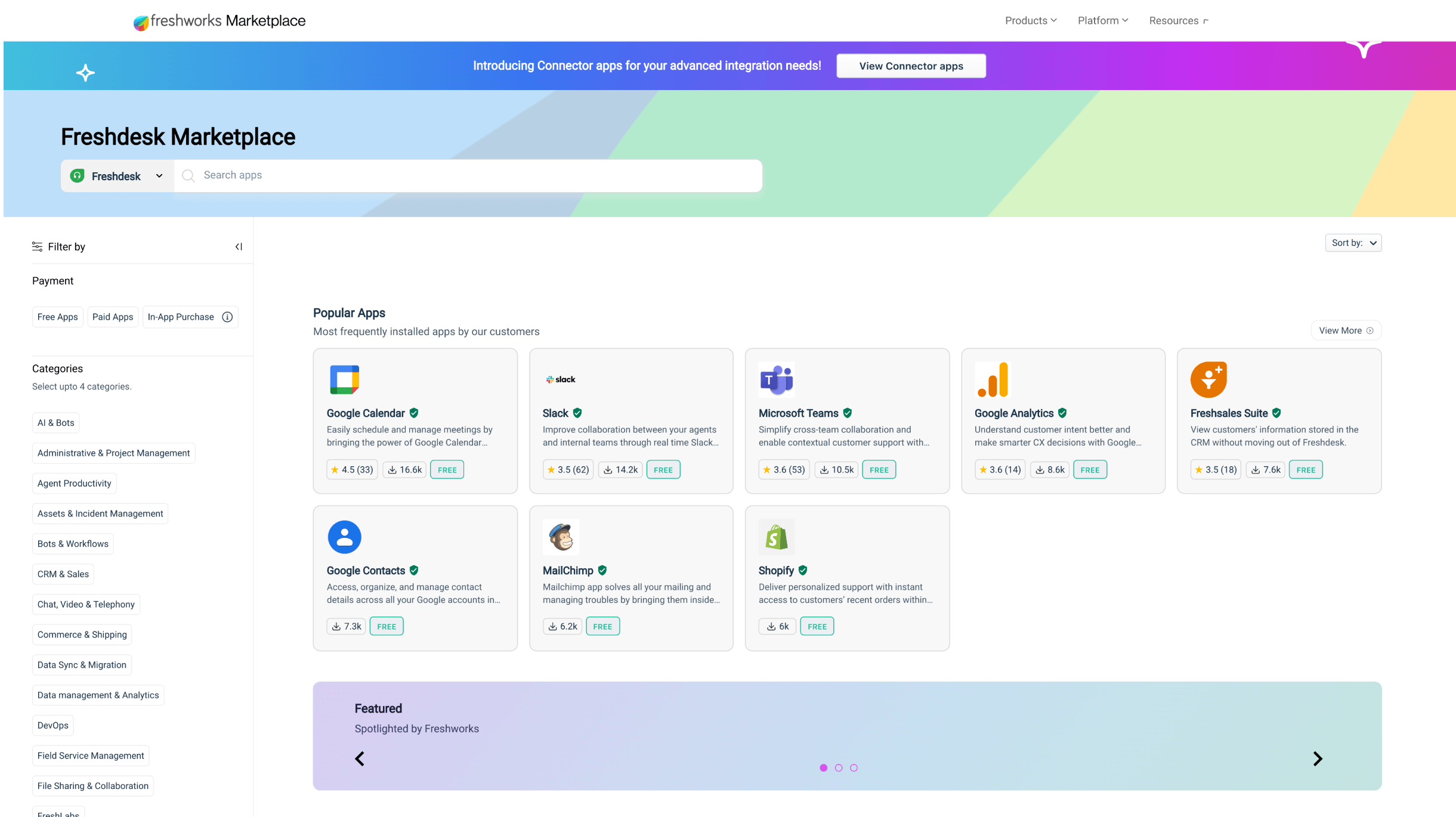Select Paid Apps payment filter
1456x817 pixels.
click(x=112, y=317)
